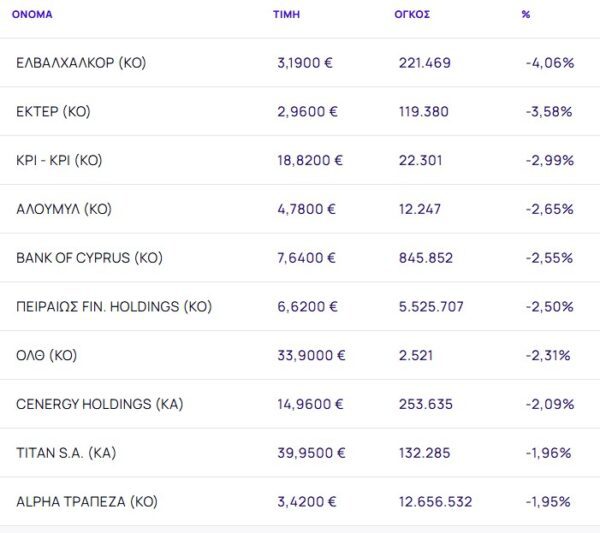This screenshot has height=533, width=600.
Task: Sort by the % change column header
Action: click(526, 15)
